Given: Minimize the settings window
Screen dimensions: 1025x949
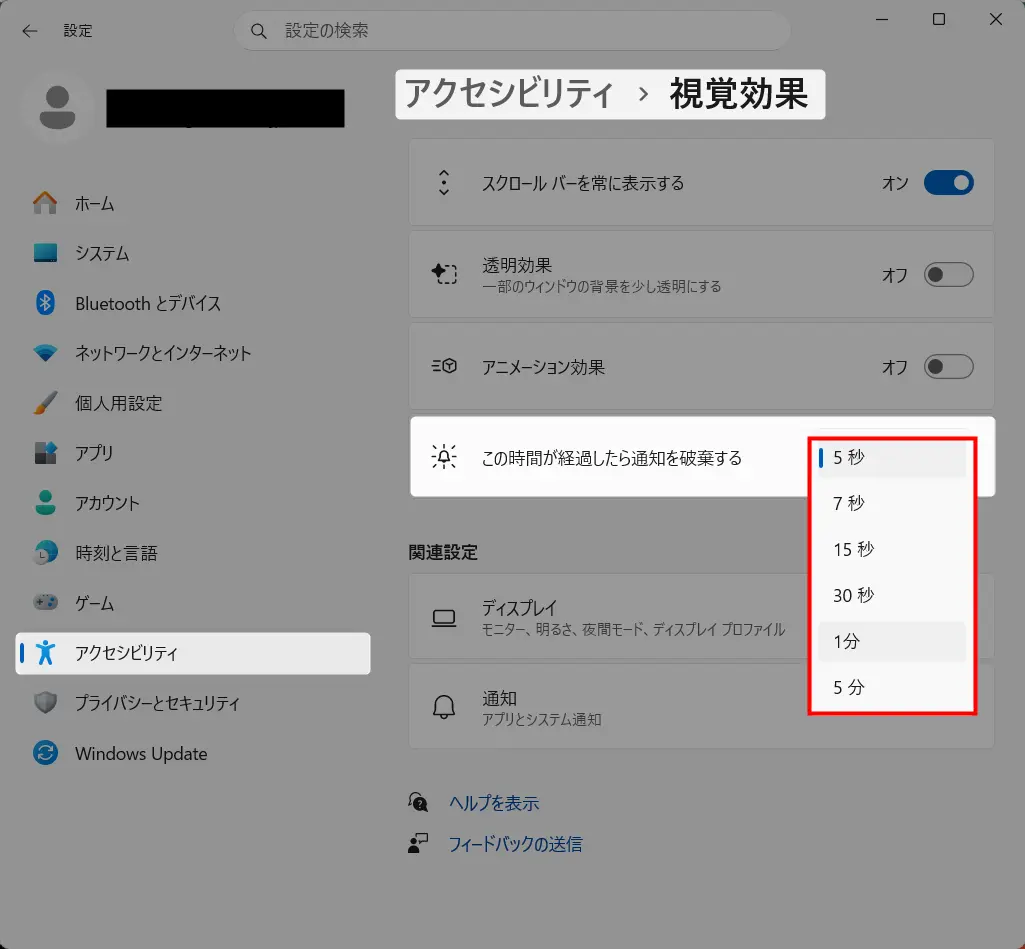Looking at the screenshot, I should click(882, 20).
